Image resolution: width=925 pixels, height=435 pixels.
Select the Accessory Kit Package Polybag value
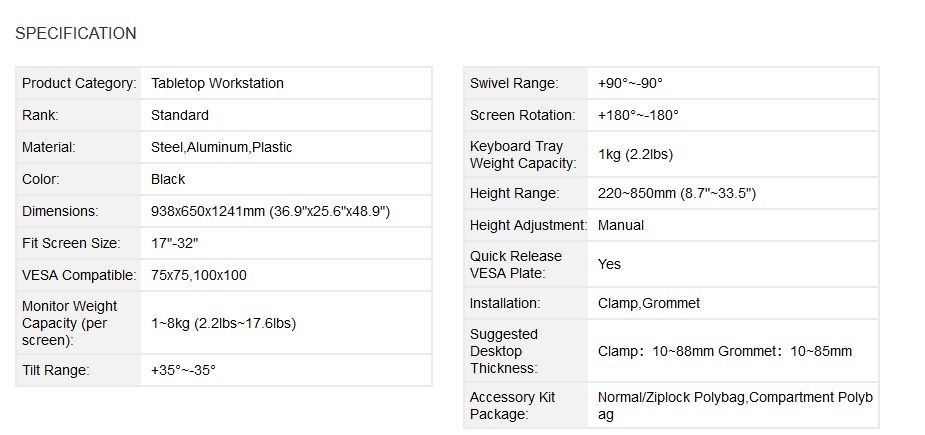[x=735, y=405]
